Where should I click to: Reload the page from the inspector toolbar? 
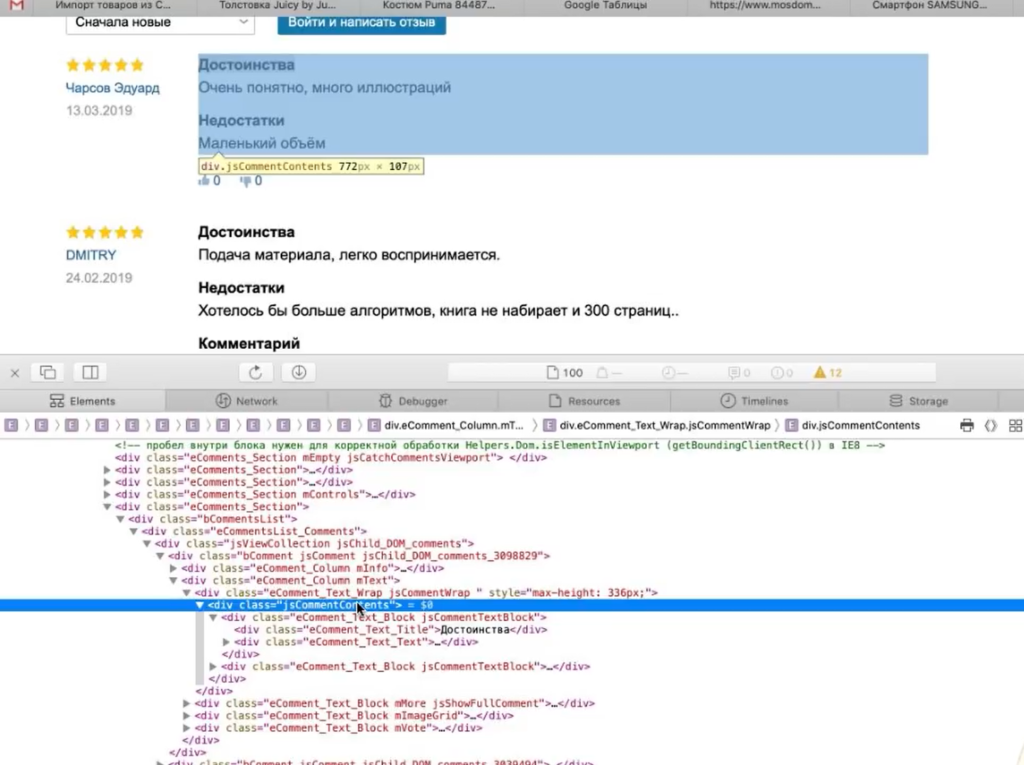coord(255,373)
